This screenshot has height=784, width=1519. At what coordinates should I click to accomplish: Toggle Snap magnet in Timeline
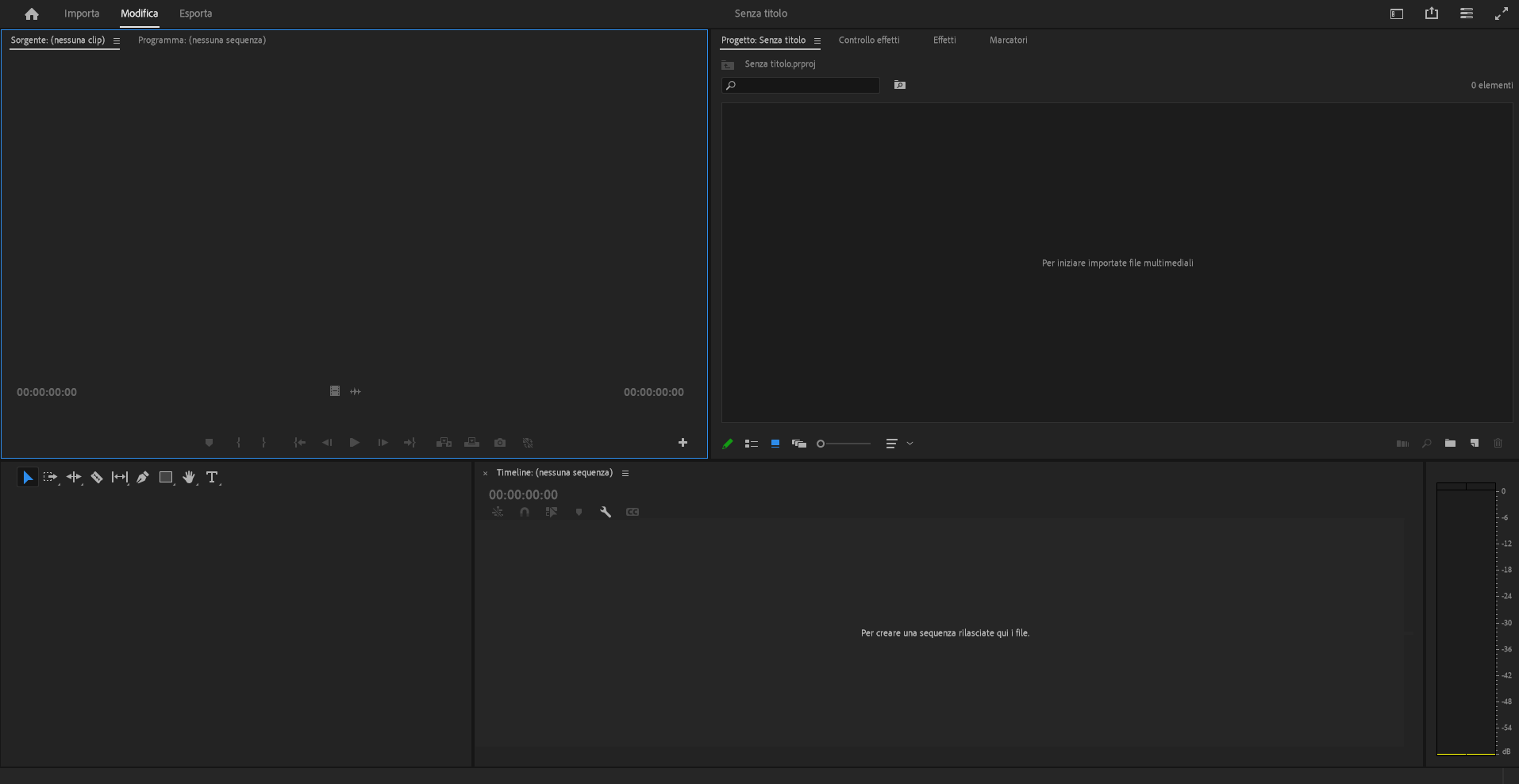(x=525, y=513)
